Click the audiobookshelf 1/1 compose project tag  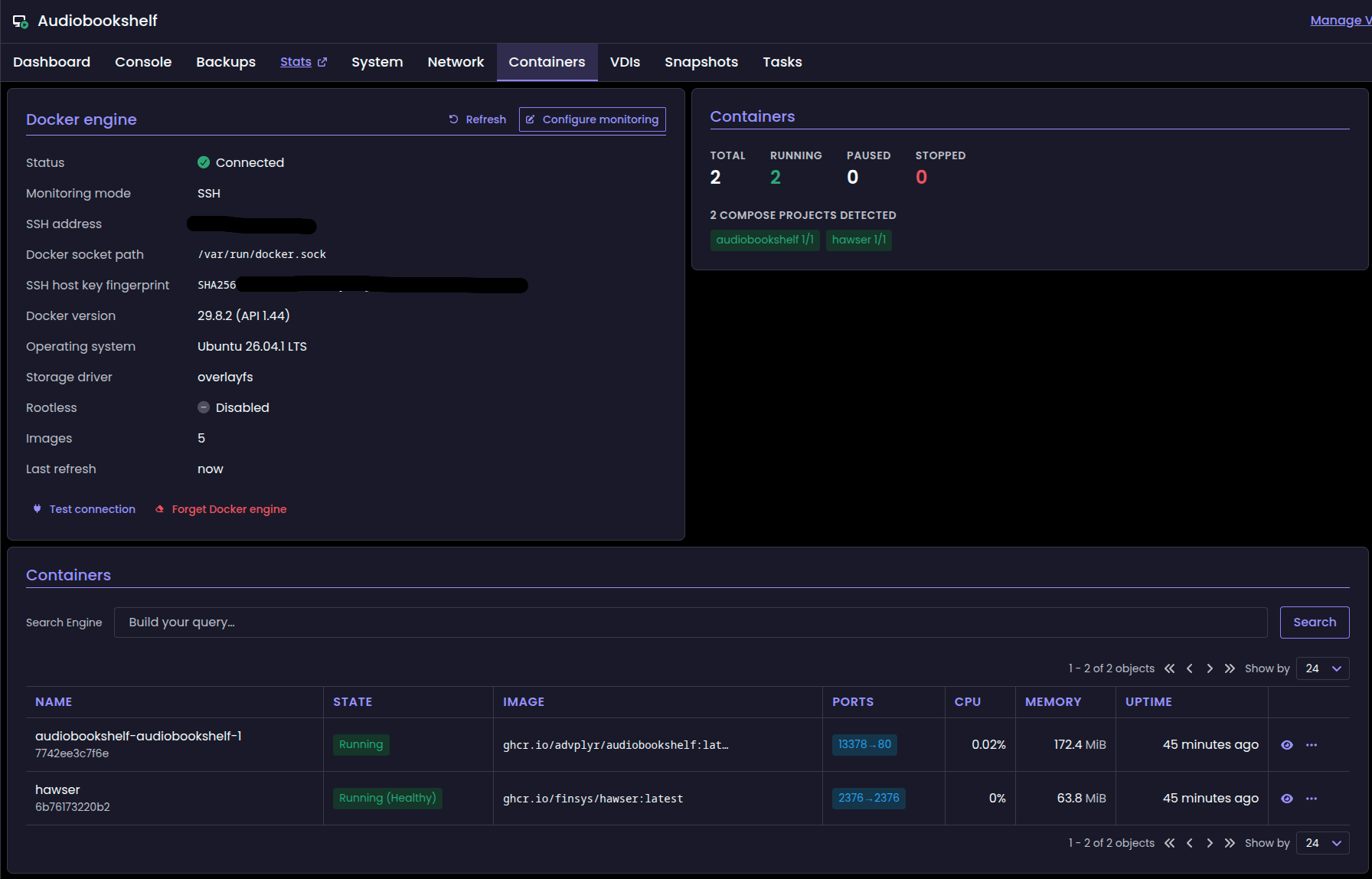[x=765, y=240]
